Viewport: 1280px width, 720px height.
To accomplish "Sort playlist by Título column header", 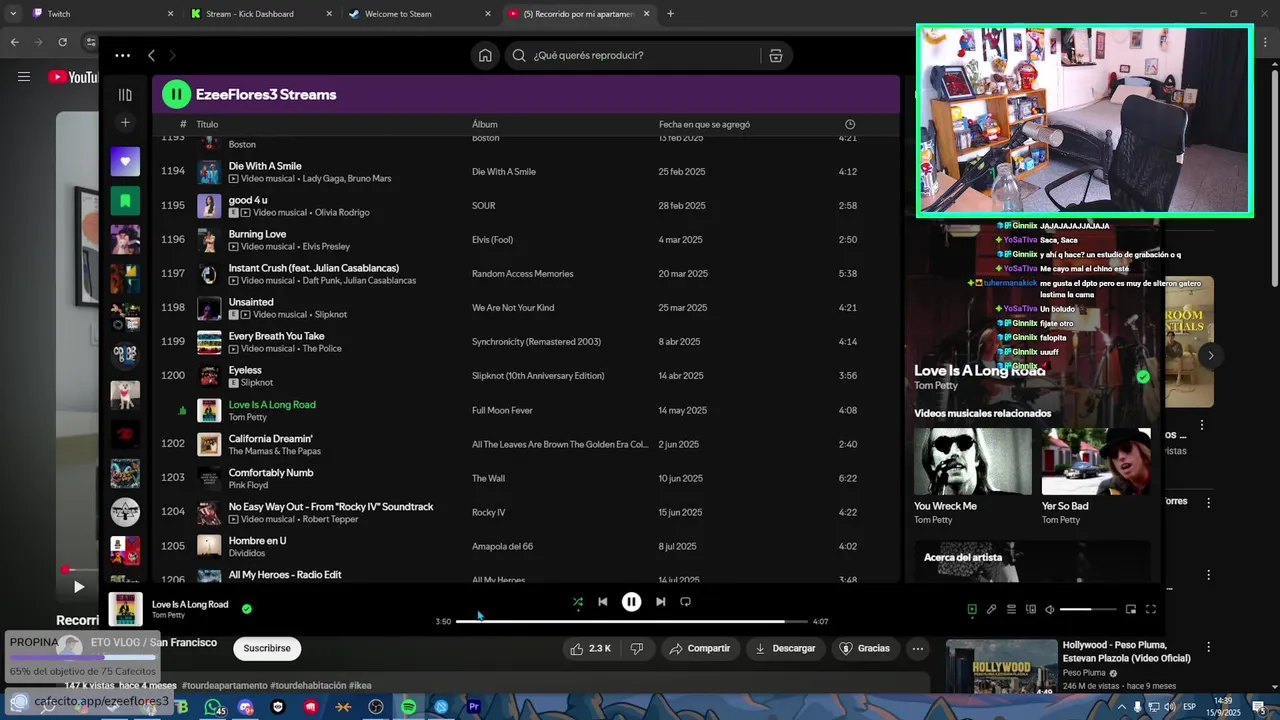I will (207, 125).
